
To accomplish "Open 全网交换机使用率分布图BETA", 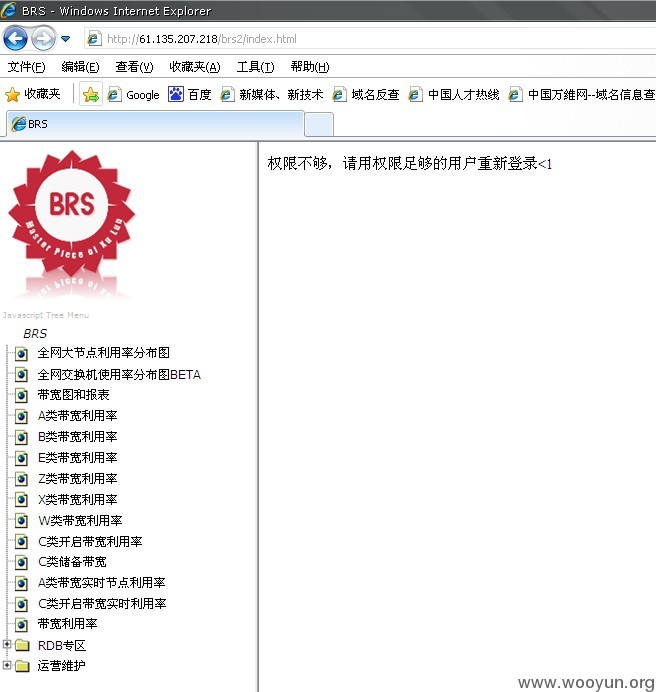I will coord(119,375).
